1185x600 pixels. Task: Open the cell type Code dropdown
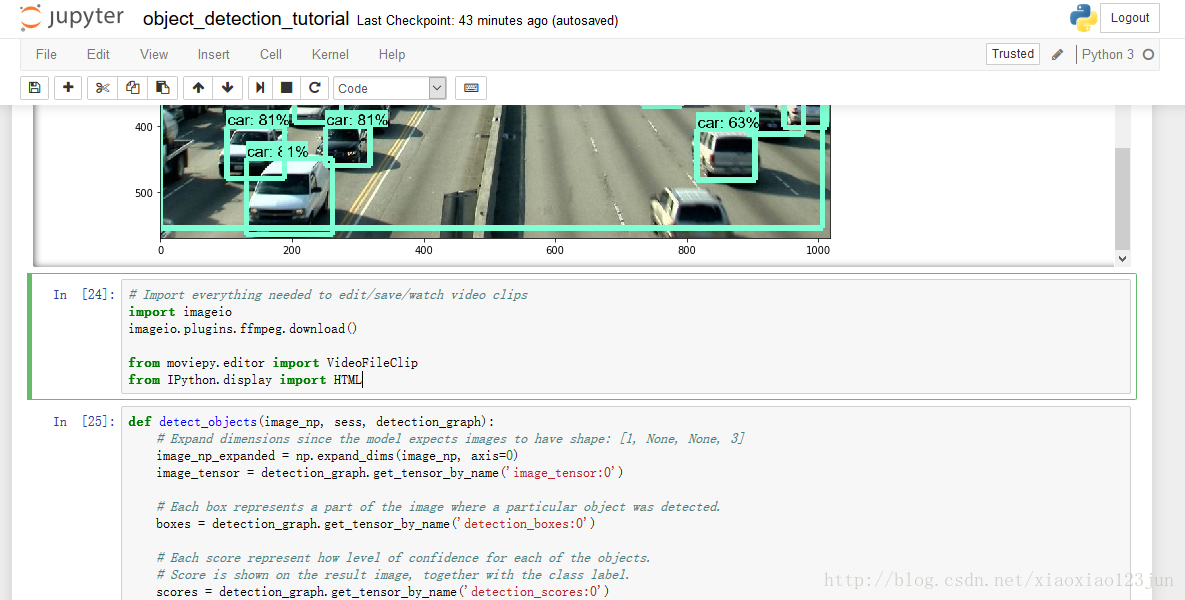(389, 88)
